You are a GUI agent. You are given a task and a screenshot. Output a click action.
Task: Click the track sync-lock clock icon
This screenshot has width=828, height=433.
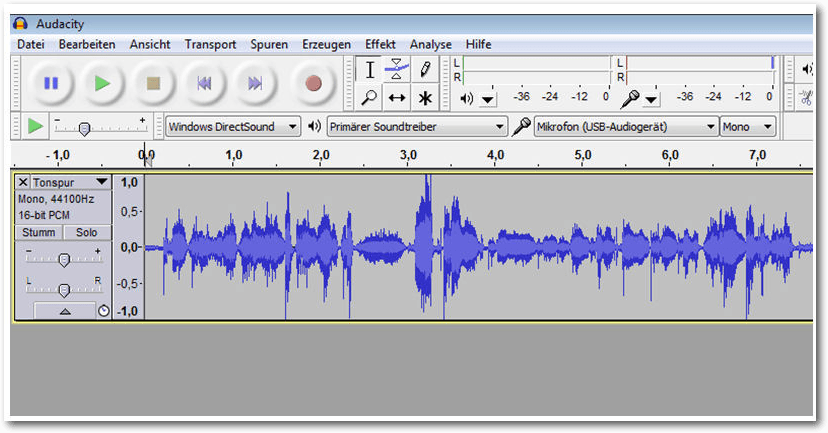(104, 311)
